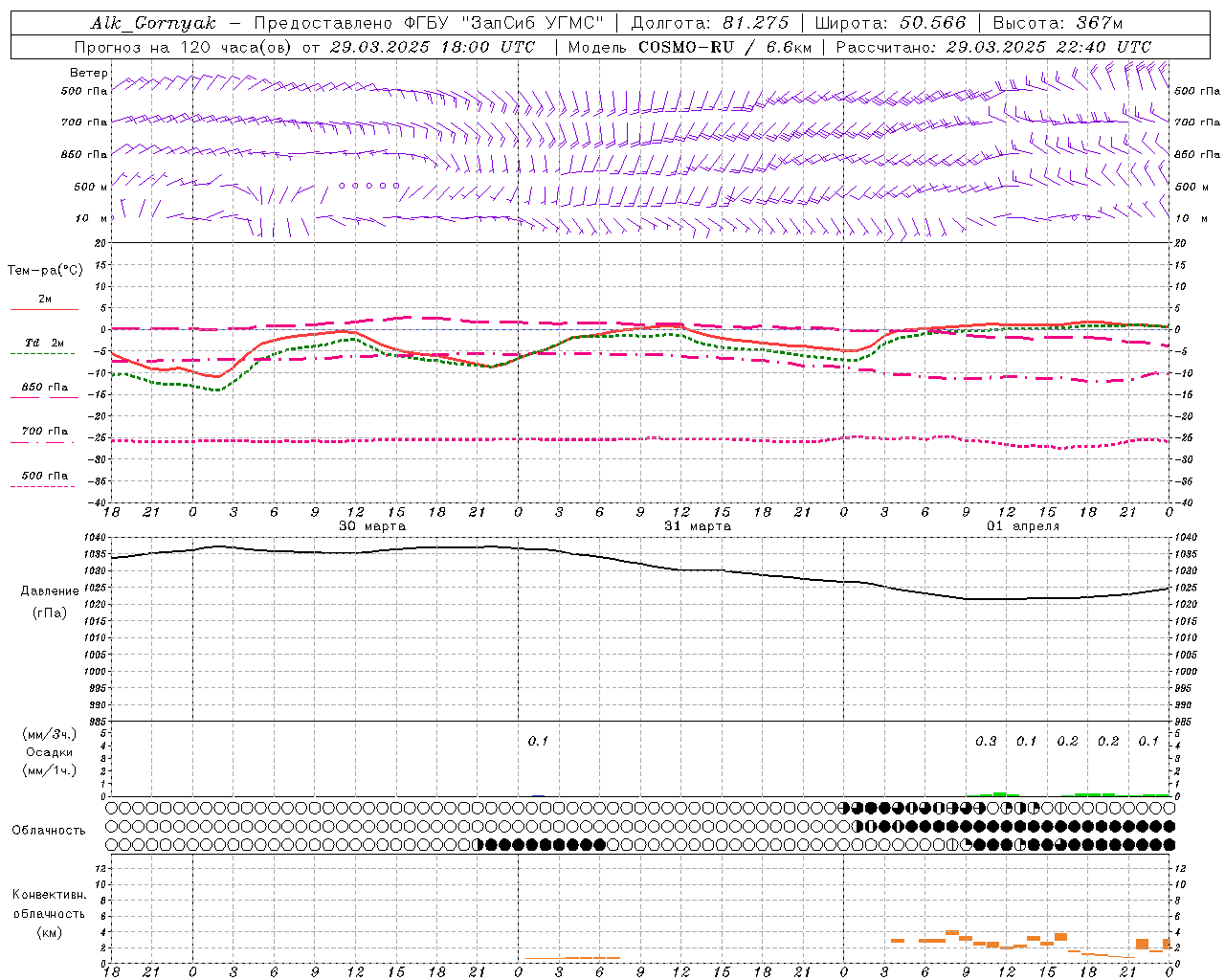Screen dimensions: 1225x980
Task: Click the computed time "Рассчитано: 29.03.2025 22:40 UTC"
Action: click(x=993, y=47)
